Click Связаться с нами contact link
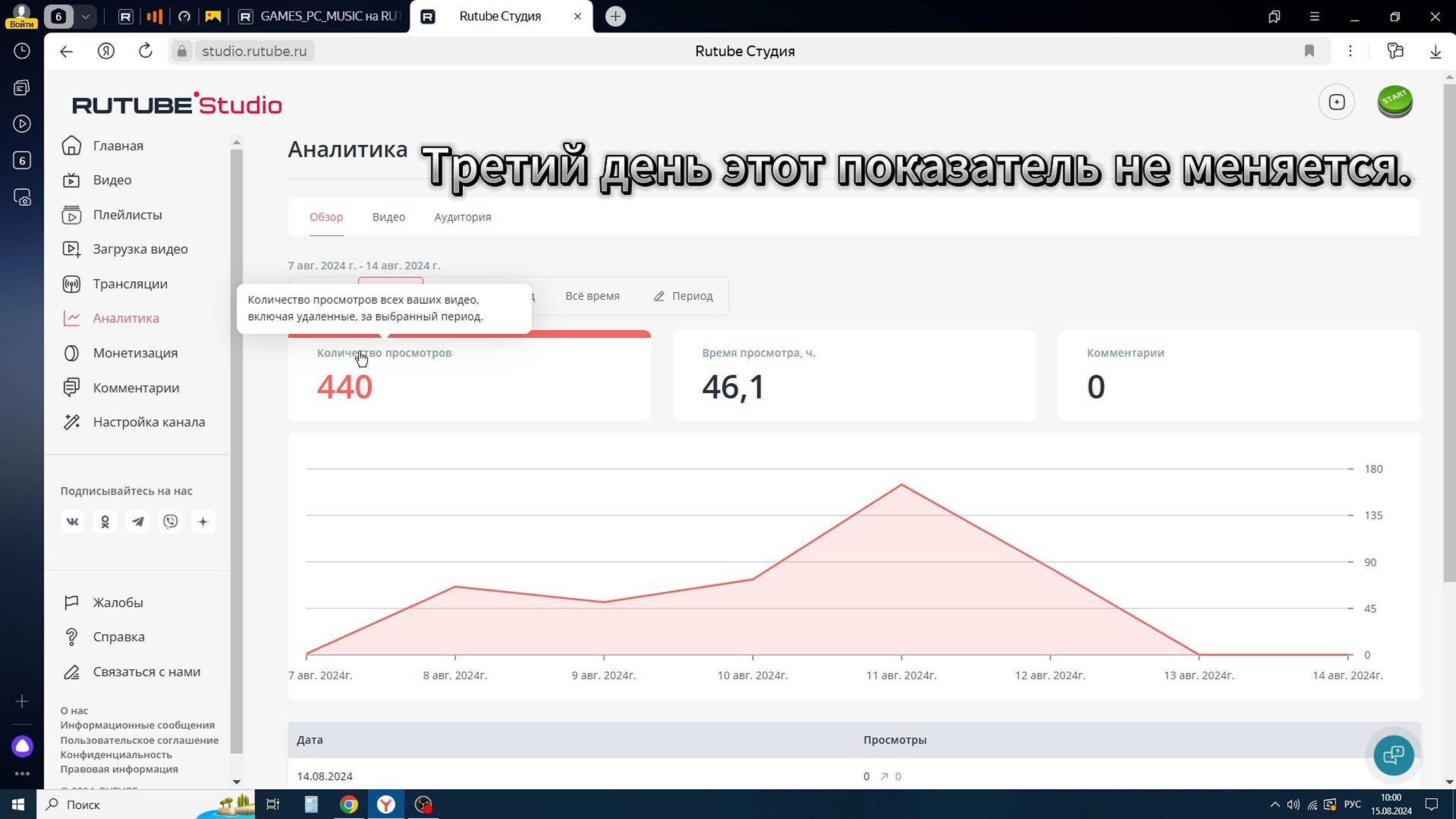This screenshot has width=1456, height=819. [146, 672]
